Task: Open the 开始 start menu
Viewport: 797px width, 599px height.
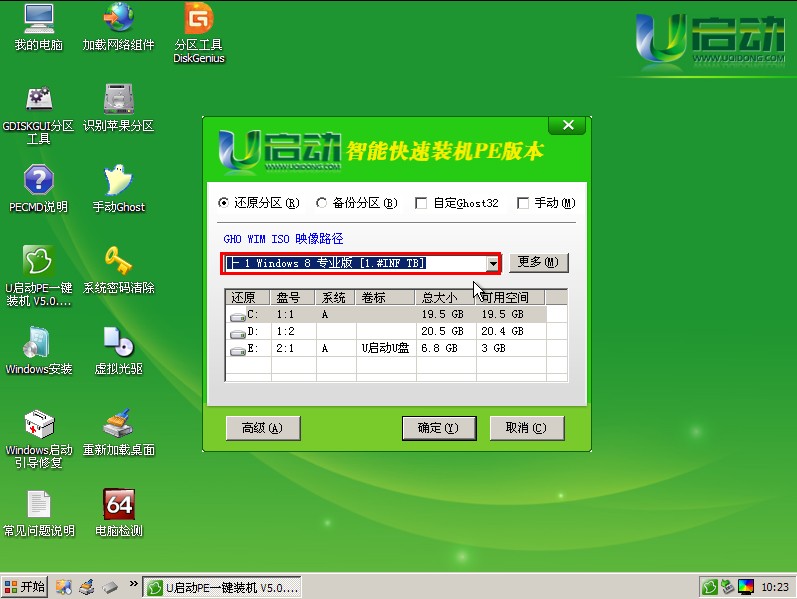Action: coord(25,587)
